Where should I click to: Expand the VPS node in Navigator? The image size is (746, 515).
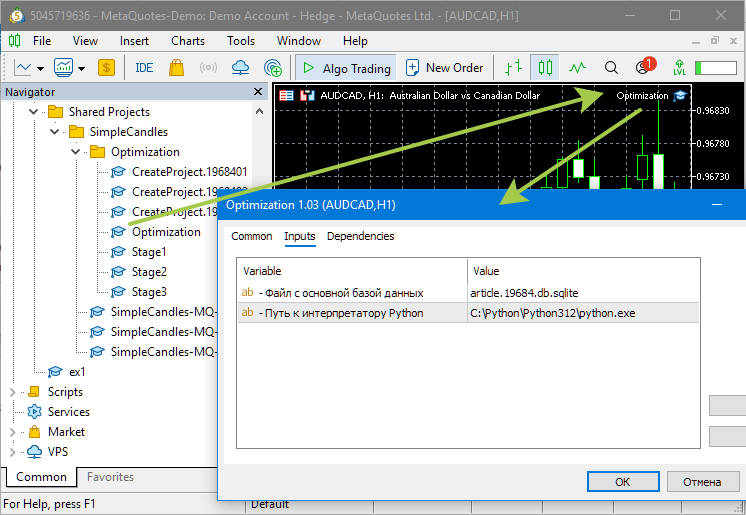click(13, 452)
